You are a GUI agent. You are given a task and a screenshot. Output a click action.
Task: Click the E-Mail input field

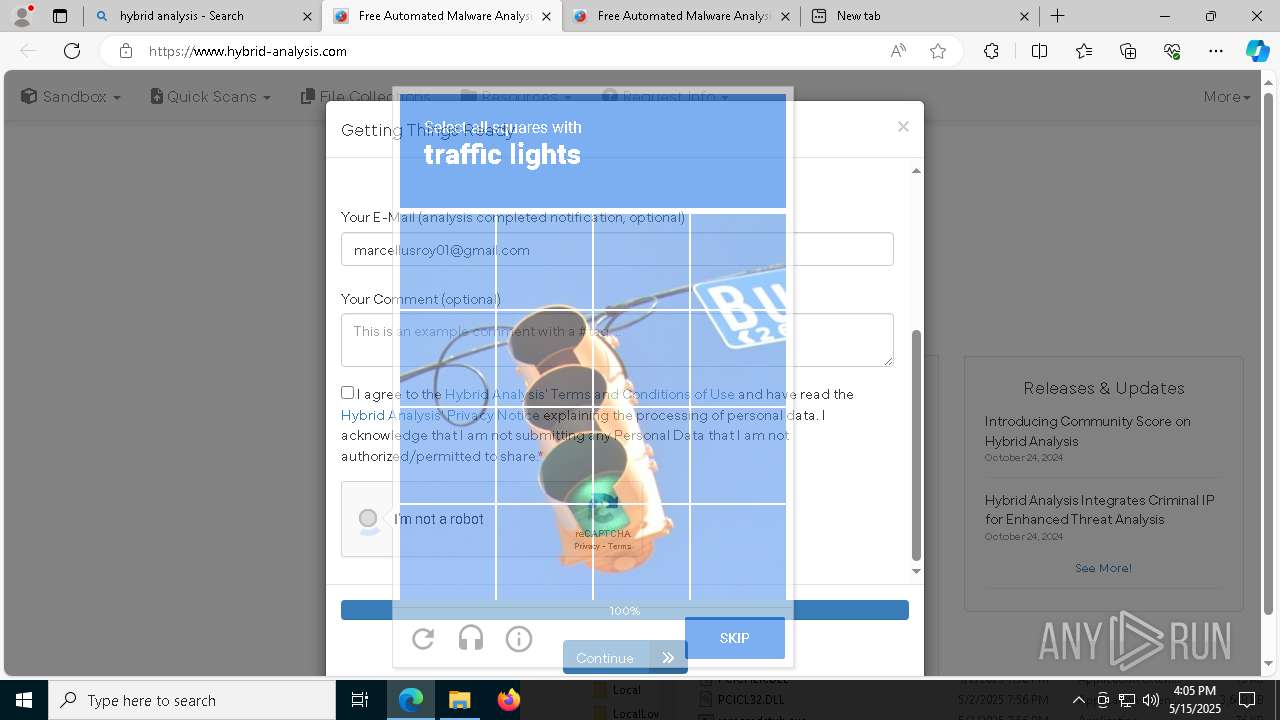coord(617,250)
